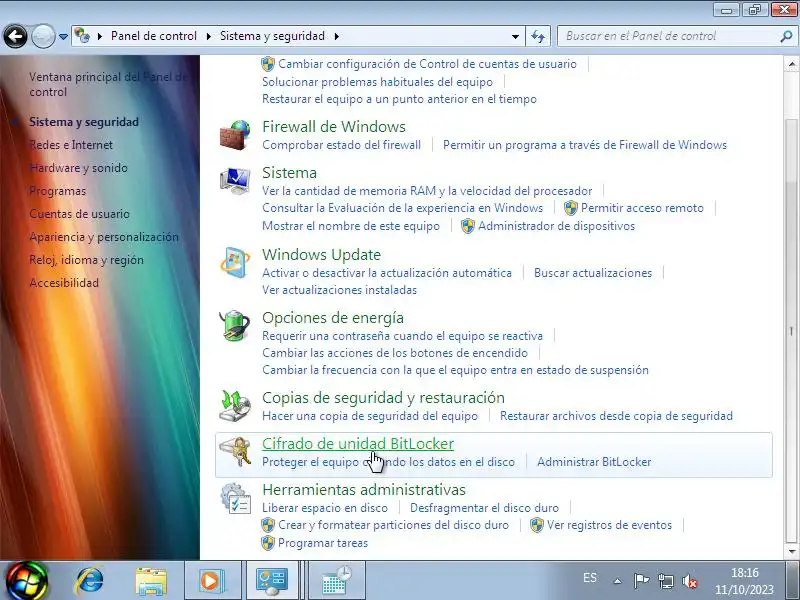
Task: Click Consultar la Evaluación de la experiencia en Windows
Action: 403,208
